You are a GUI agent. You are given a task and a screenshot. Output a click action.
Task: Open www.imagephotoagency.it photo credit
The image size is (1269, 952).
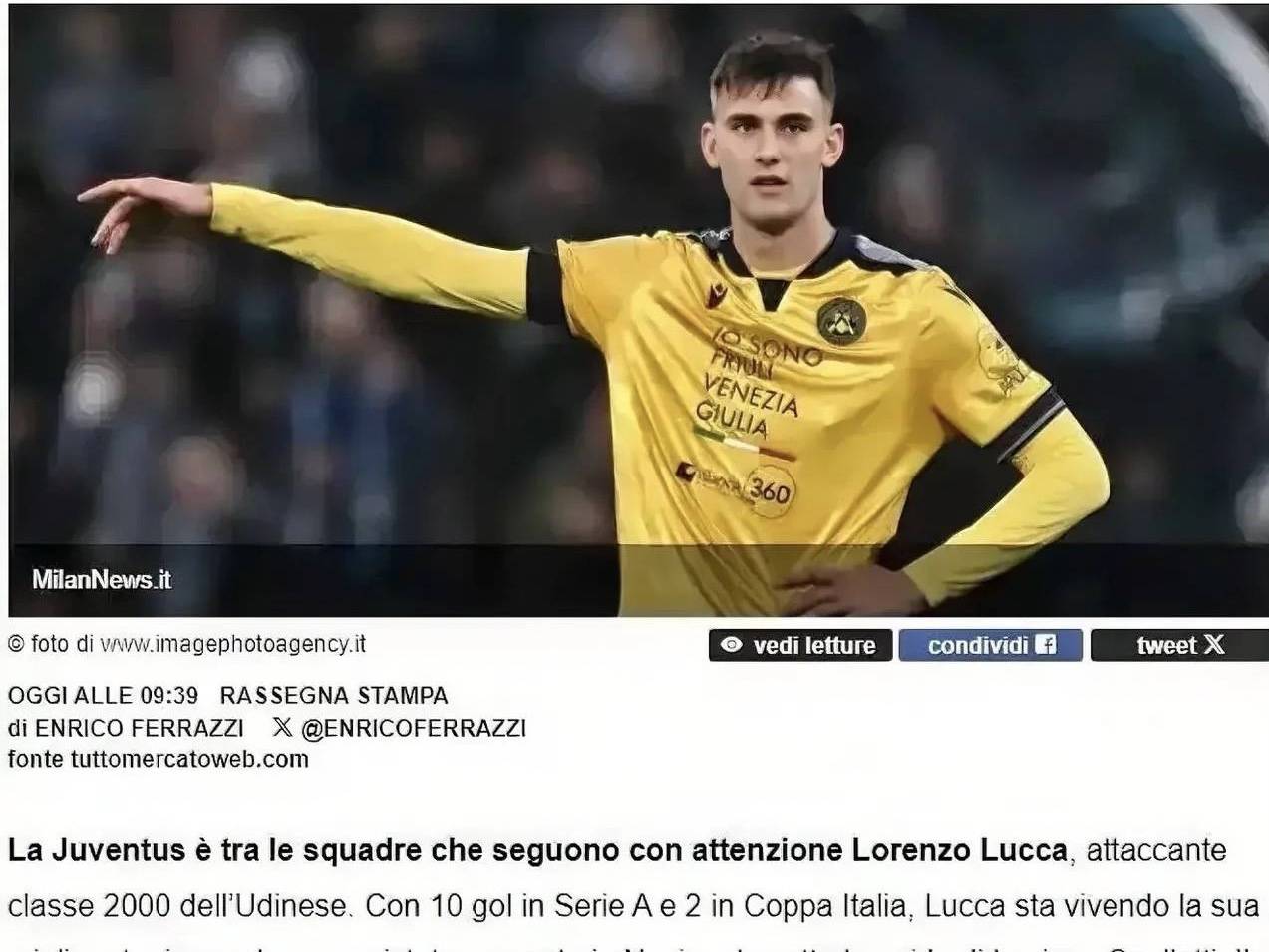[233, 644]
